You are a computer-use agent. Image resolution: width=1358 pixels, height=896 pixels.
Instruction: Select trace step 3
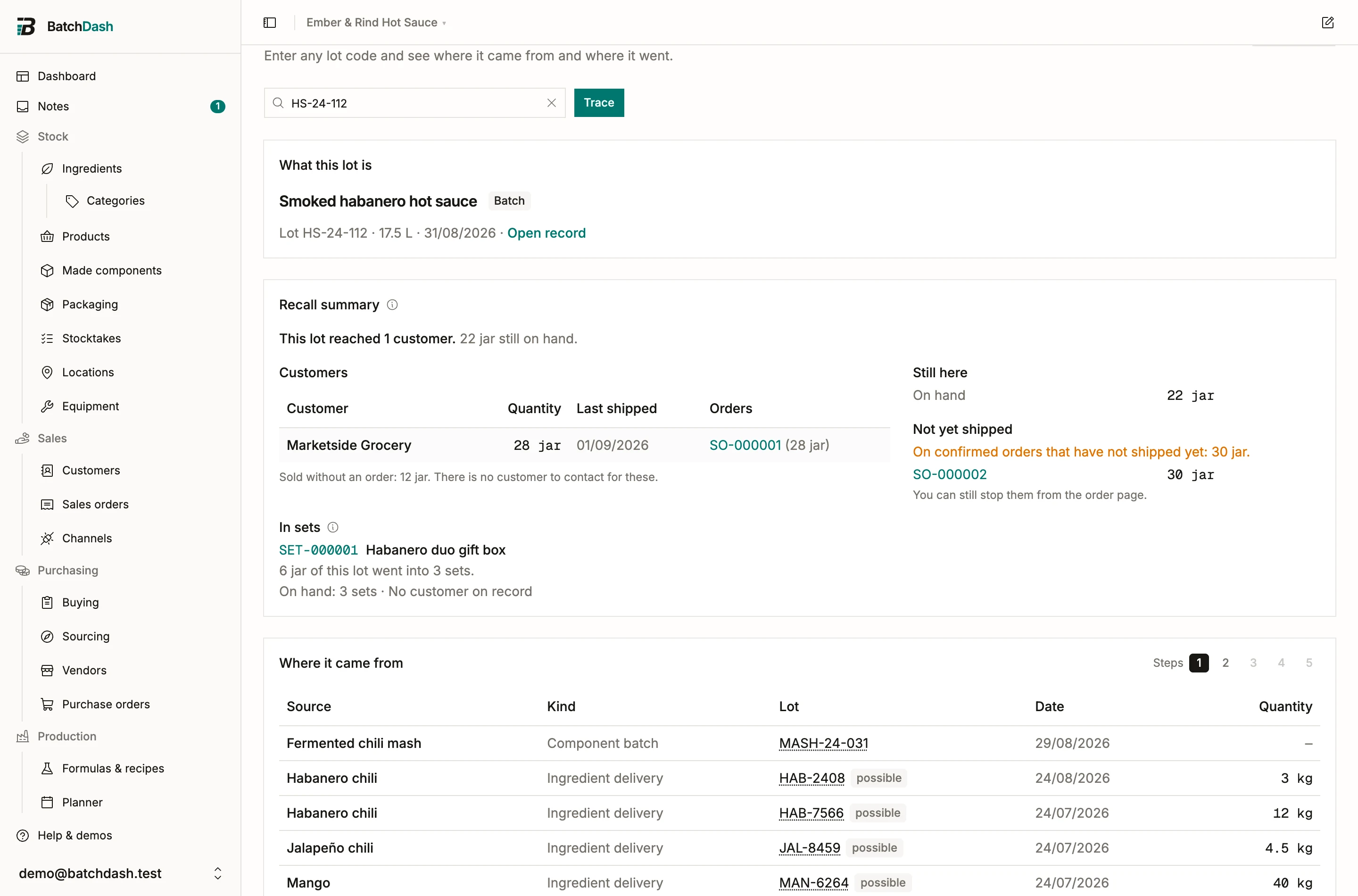(x=1253, y=663)
